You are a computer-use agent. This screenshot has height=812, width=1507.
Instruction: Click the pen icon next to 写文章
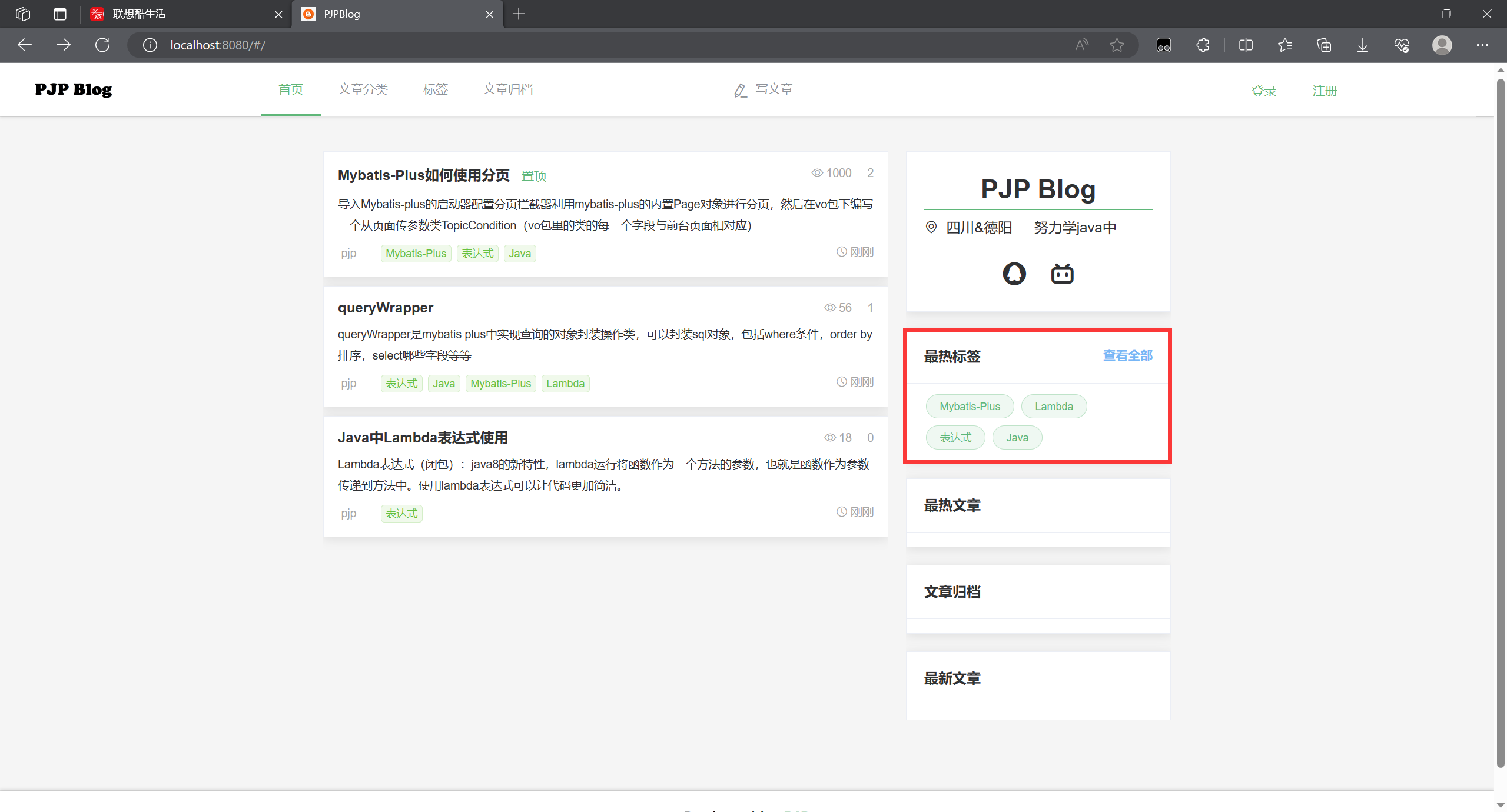click(x=739, y=89)
